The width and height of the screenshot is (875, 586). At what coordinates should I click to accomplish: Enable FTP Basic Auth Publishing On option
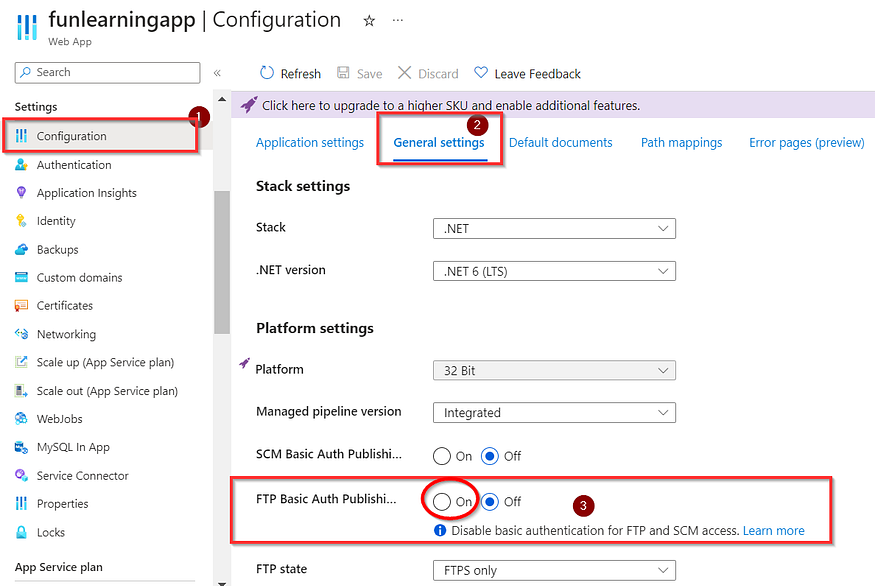(x=442, y=501)
